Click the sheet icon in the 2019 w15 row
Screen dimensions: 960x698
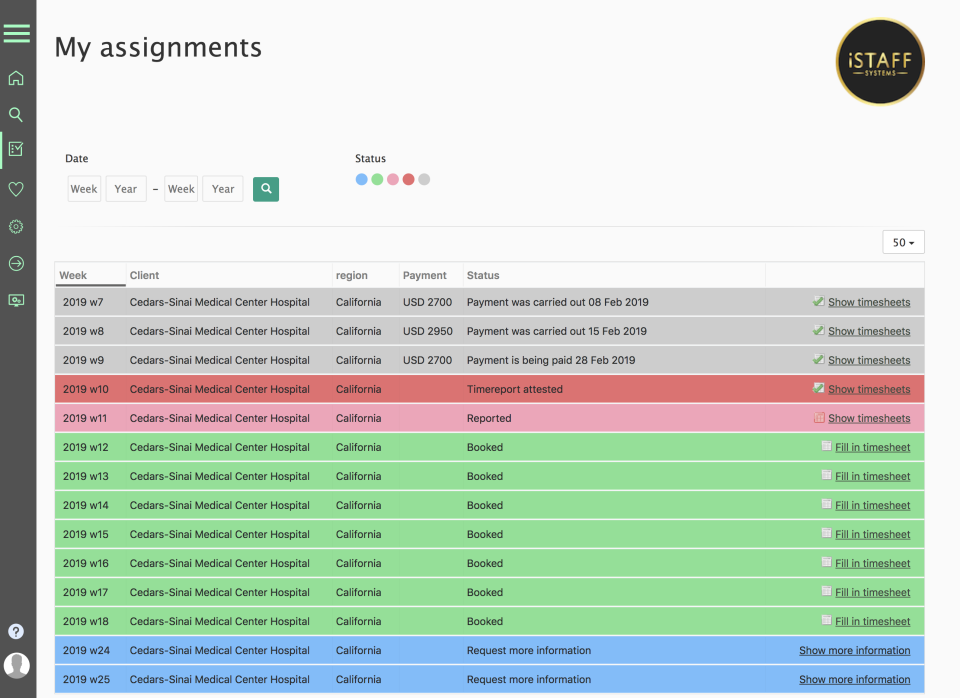point(826,533)
